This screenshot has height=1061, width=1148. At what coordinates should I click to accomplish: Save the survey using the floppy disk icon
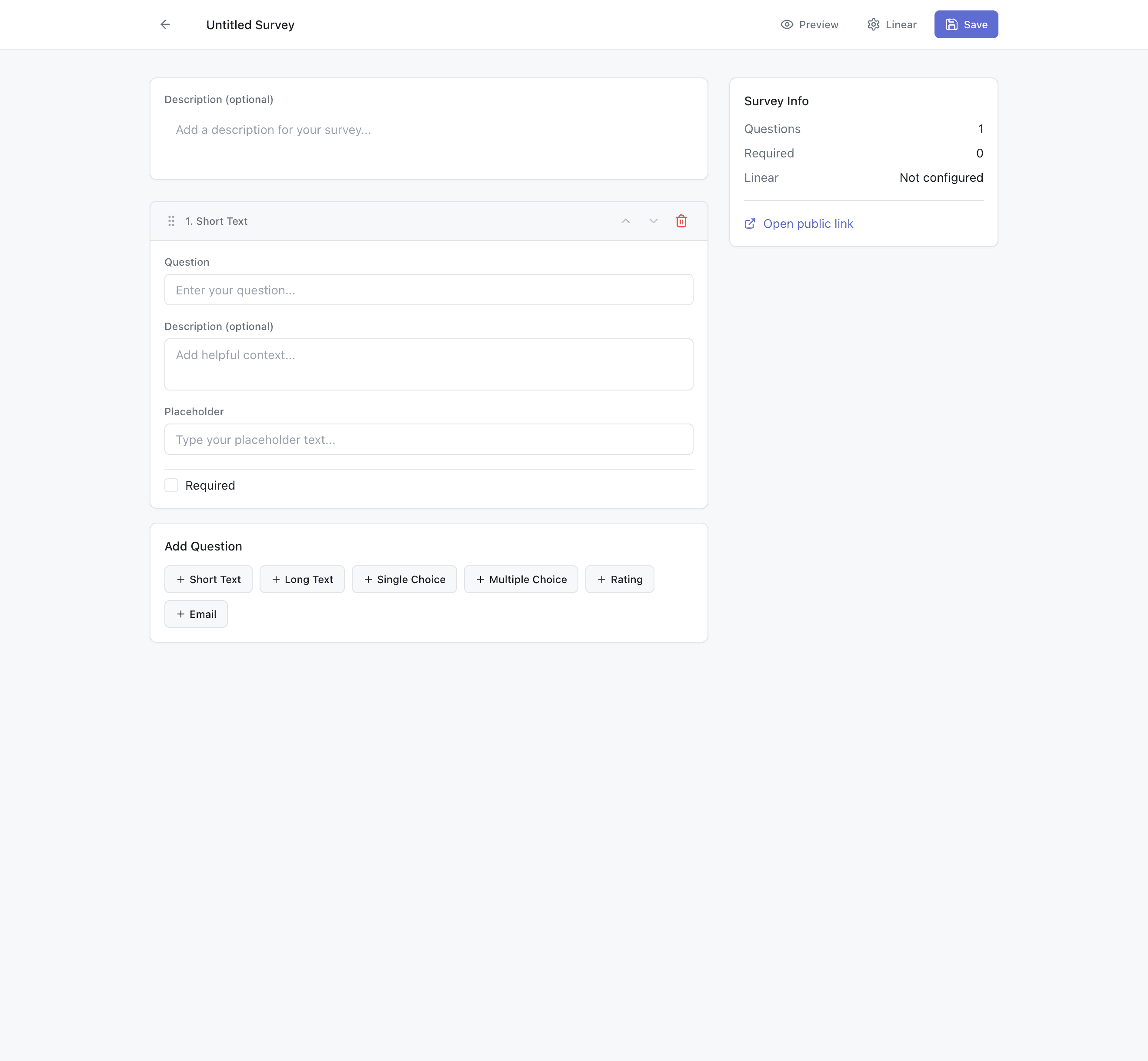pyautogui.click(x=951, y=24)
